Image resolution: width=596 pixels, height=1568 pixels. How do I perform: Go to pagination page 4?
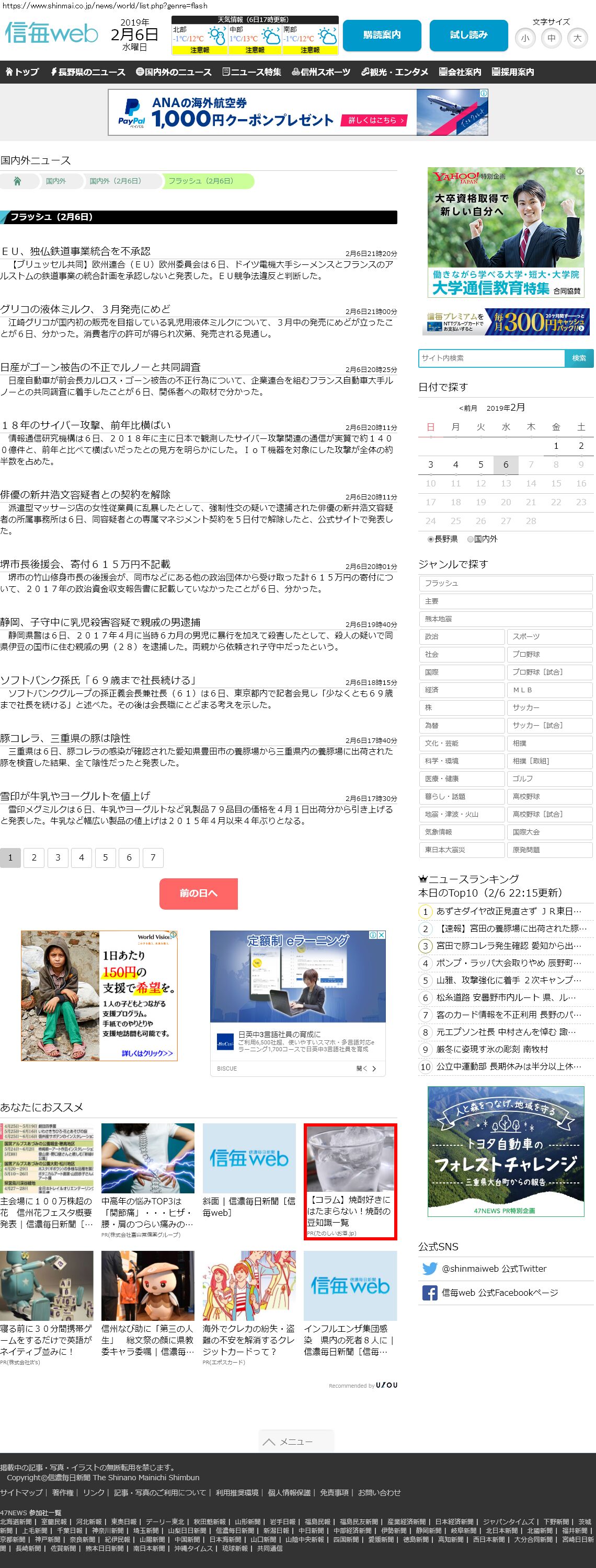point(82,857)
